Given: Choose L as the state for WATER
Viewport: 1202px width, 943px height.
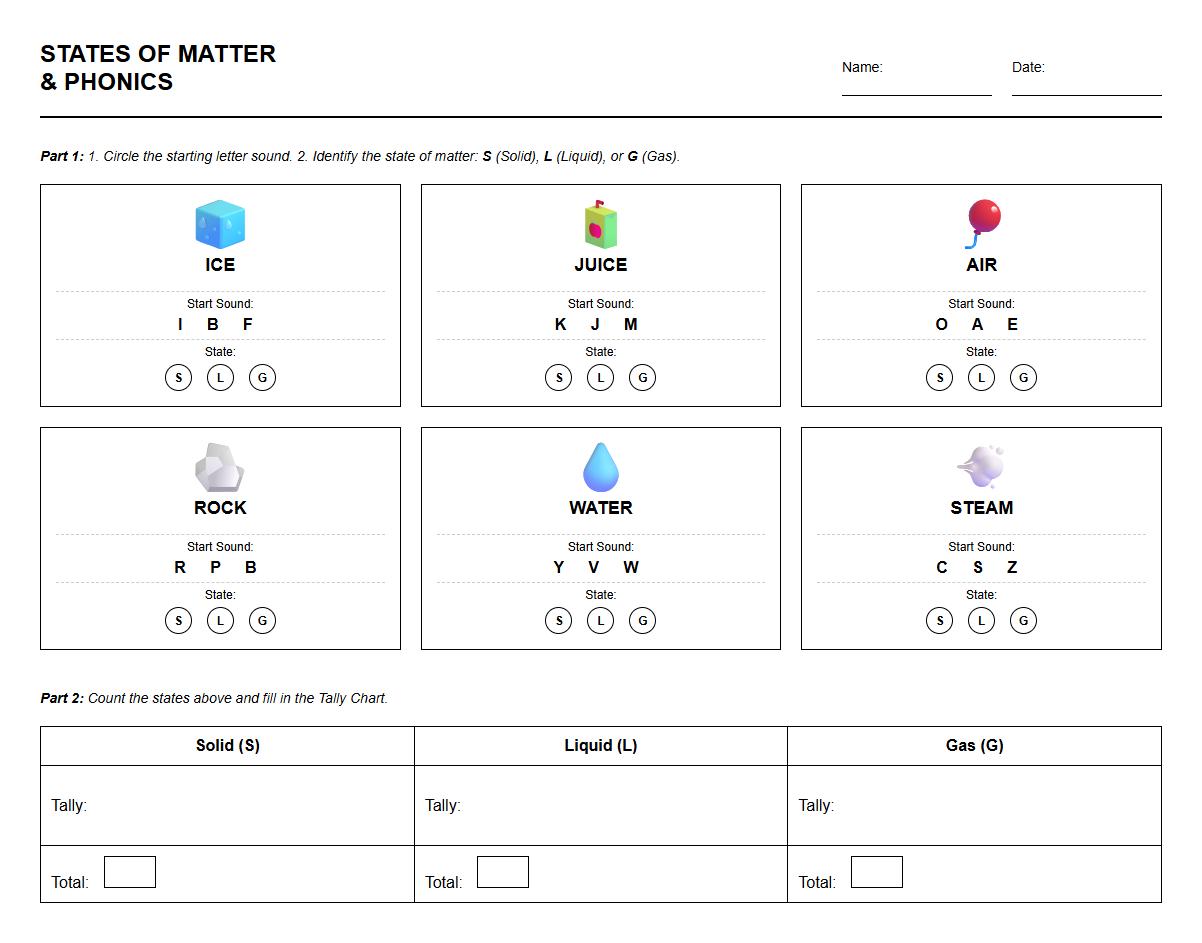Looking at the screenshot, I should 600,620.
